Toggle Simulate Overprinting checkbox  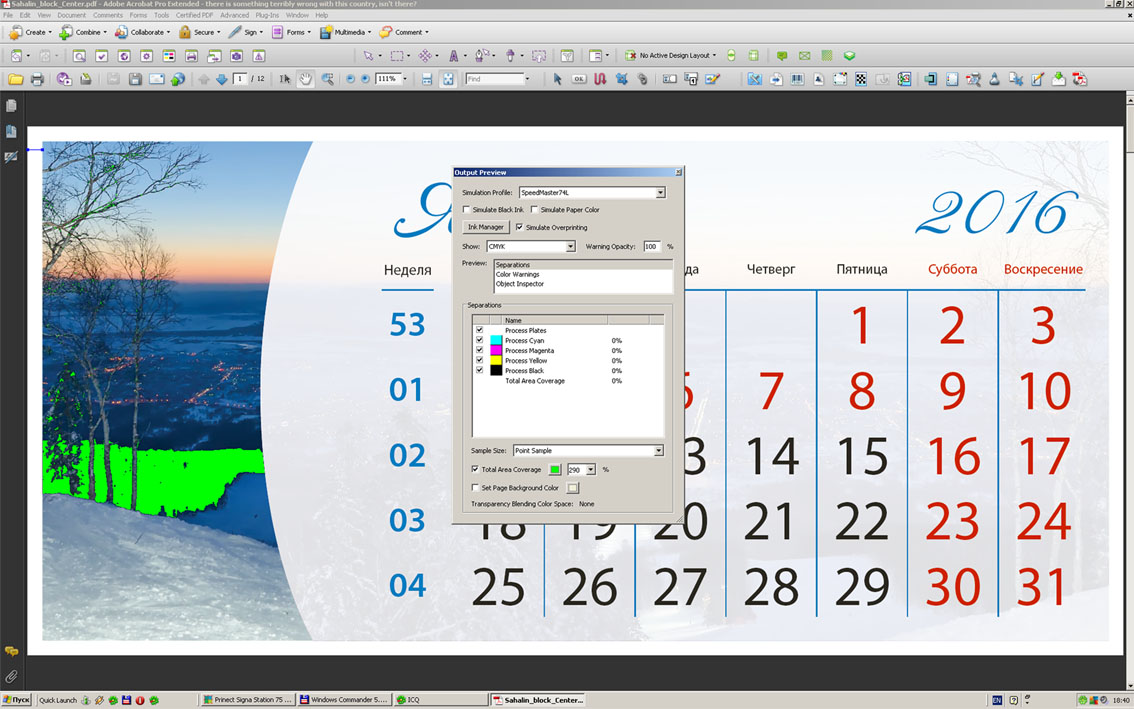click(519, 227)
